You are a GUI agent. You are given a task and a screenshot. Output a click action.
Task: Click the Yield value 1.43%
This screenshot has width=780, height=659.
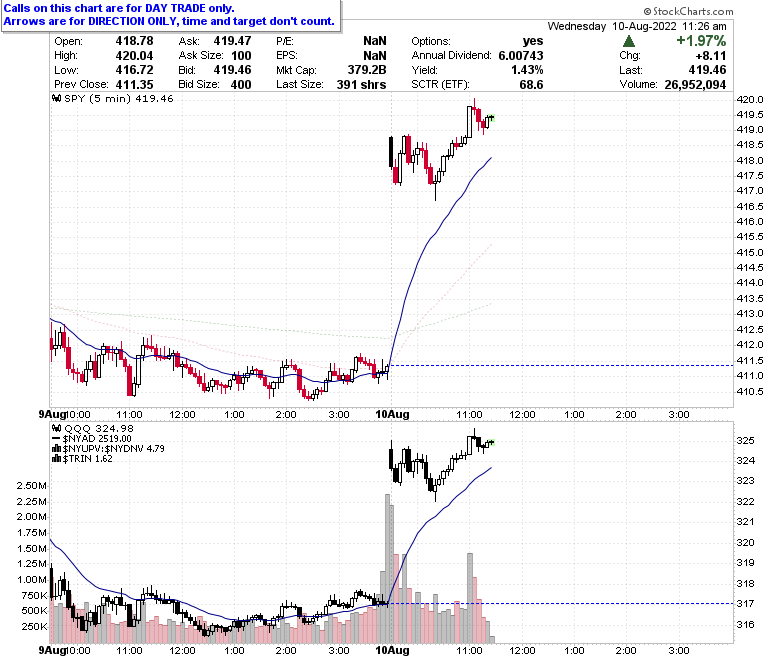pyautogui.click(x=527, y=70)
